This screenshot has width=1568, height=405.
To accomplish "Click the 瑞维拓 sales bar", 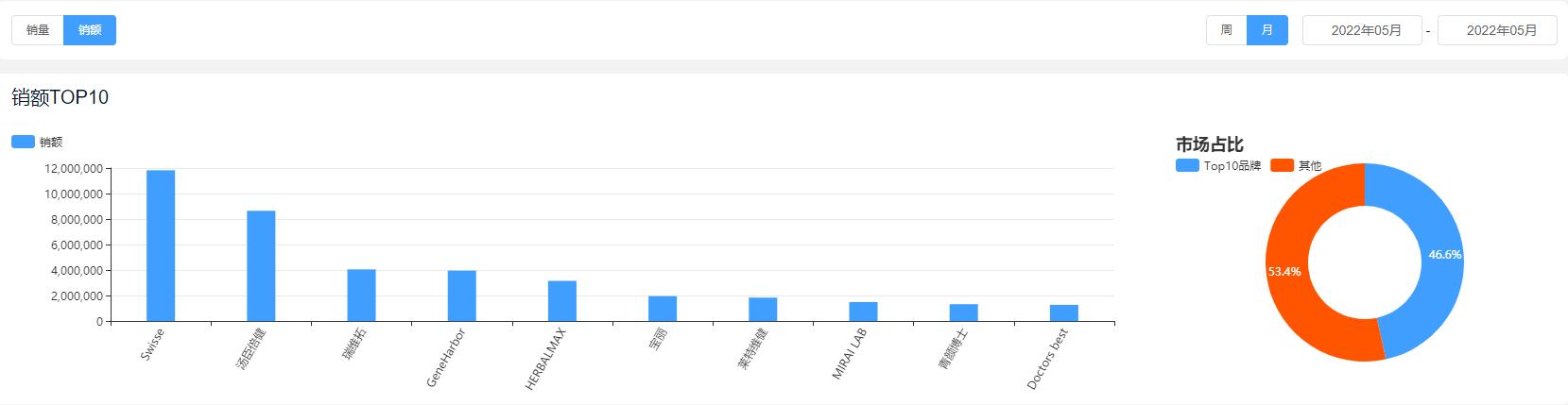I will (361, 295).
